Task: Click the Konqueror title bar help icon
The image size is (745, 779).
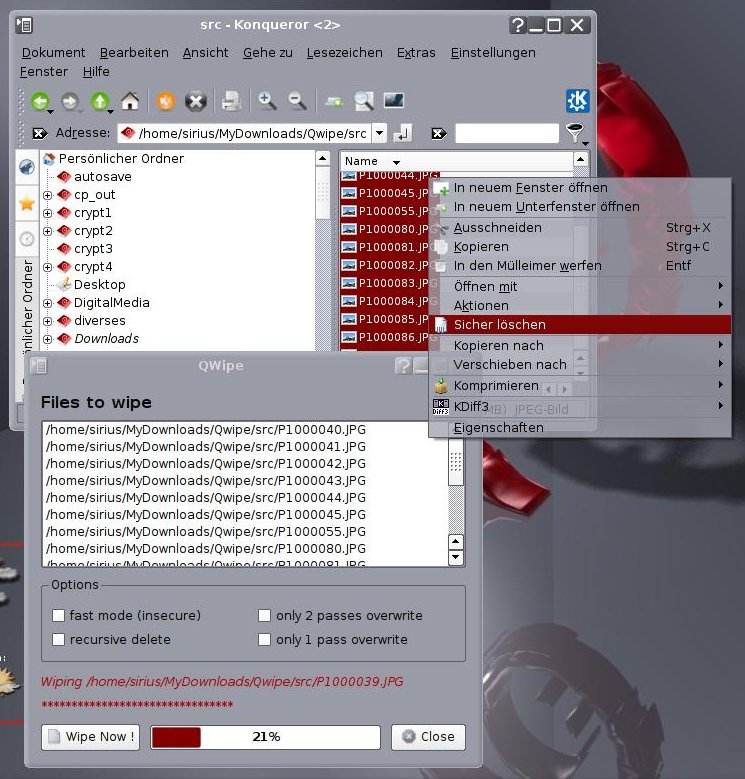Action: pyautogui.click(x=518, y=25)
